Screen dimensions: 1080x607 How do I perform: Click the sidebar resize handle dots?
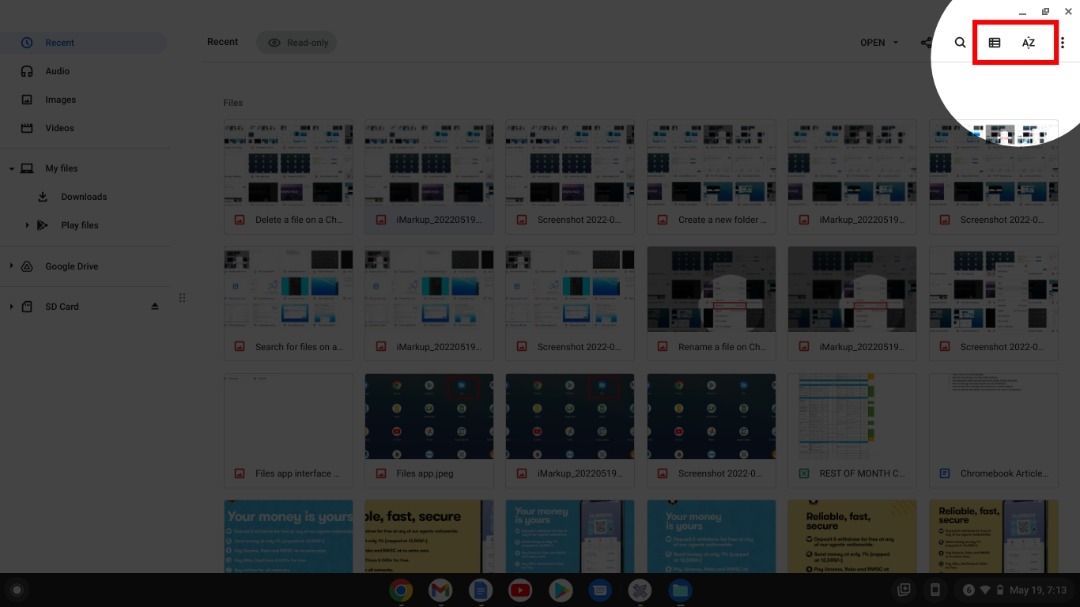(182, 298)
